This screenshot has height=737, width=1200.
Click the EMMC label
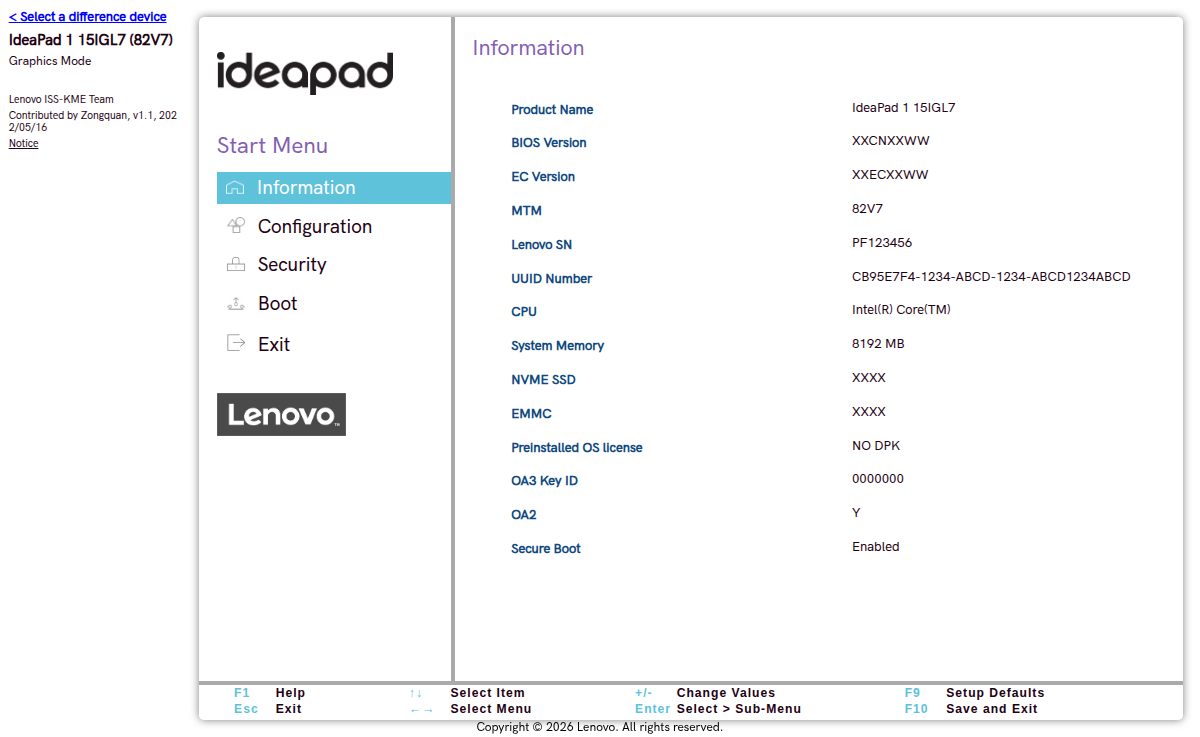tap(531, 414)
